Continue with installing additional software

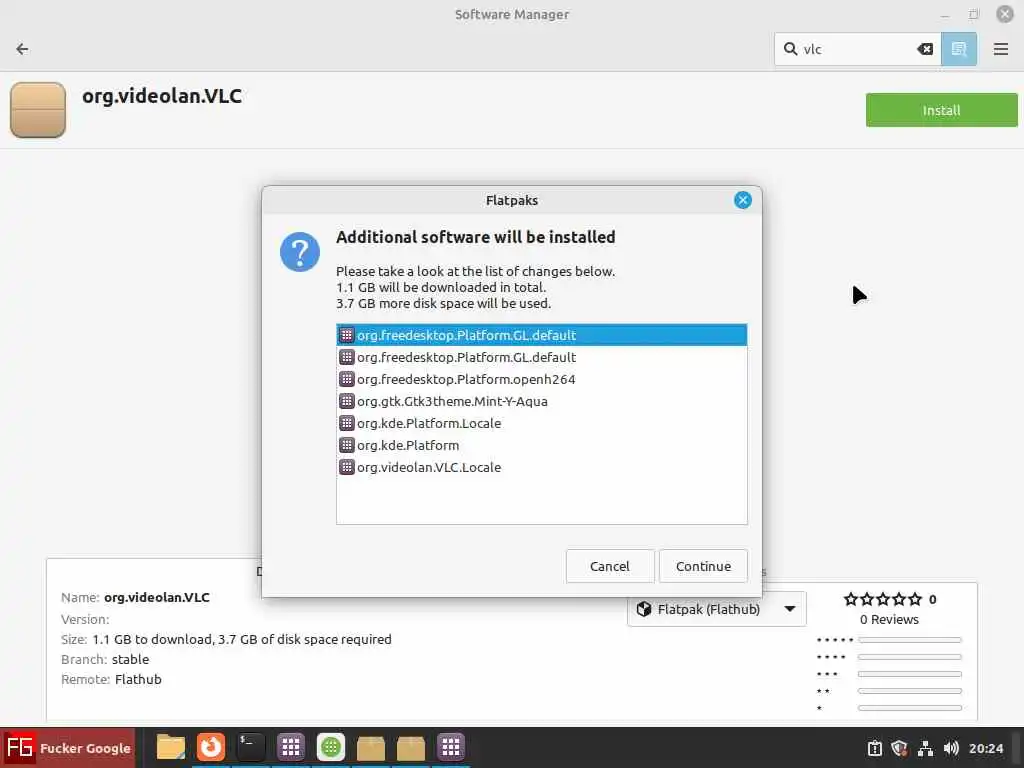click(703, 566)
